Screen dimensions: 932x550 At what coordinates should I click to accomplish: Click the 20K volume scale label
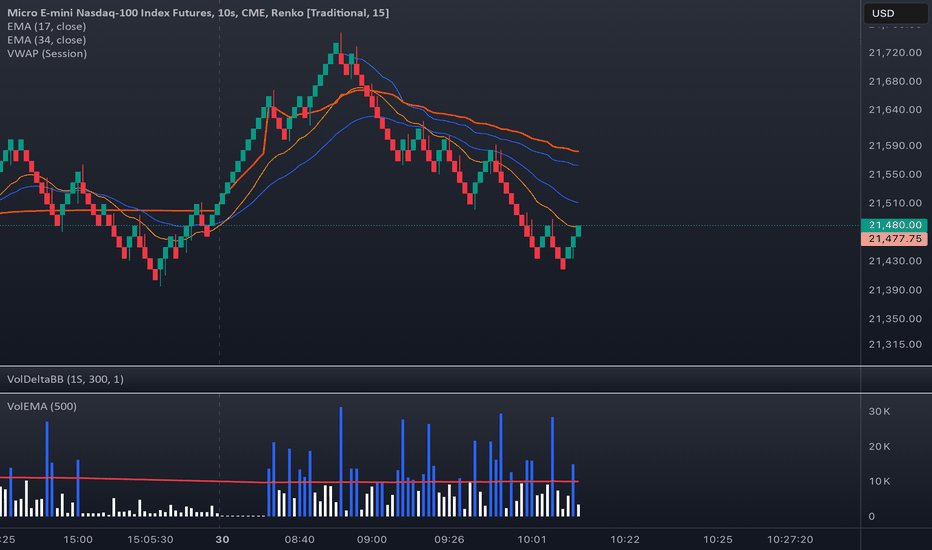[879, 447]
